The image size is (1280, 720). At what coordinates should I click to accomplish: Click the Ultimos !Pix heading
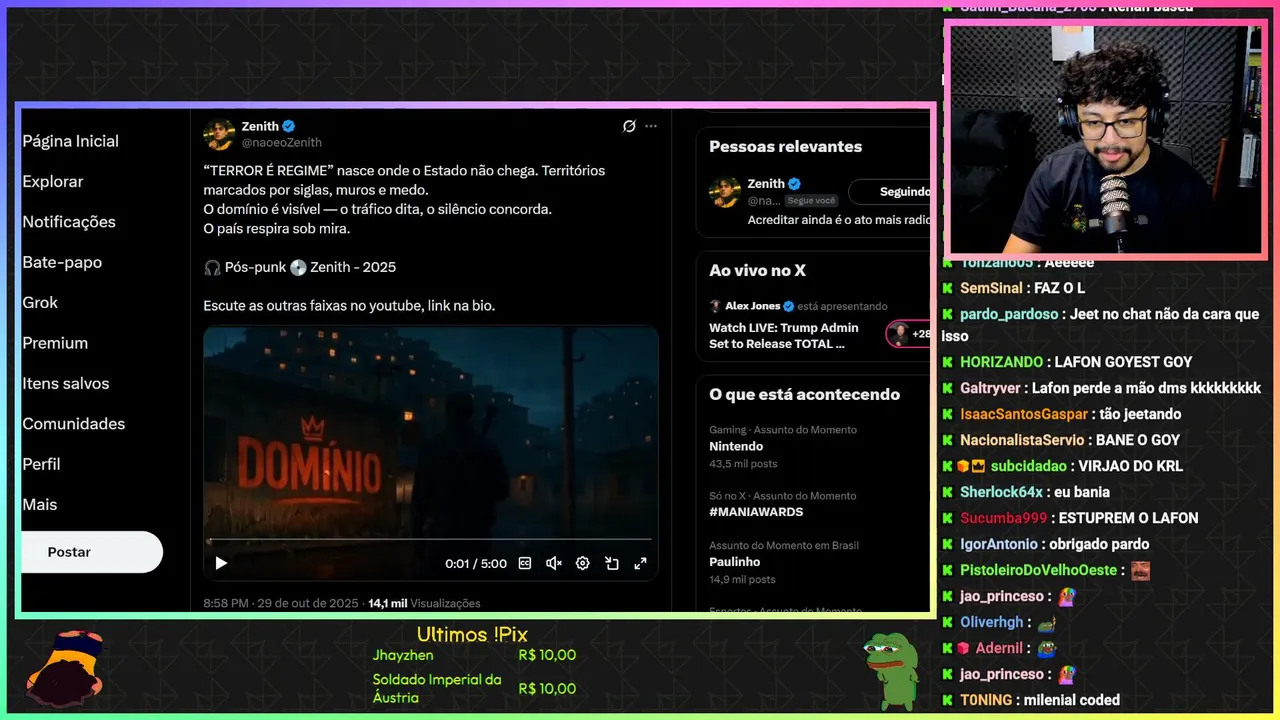(x=472, y=635)
